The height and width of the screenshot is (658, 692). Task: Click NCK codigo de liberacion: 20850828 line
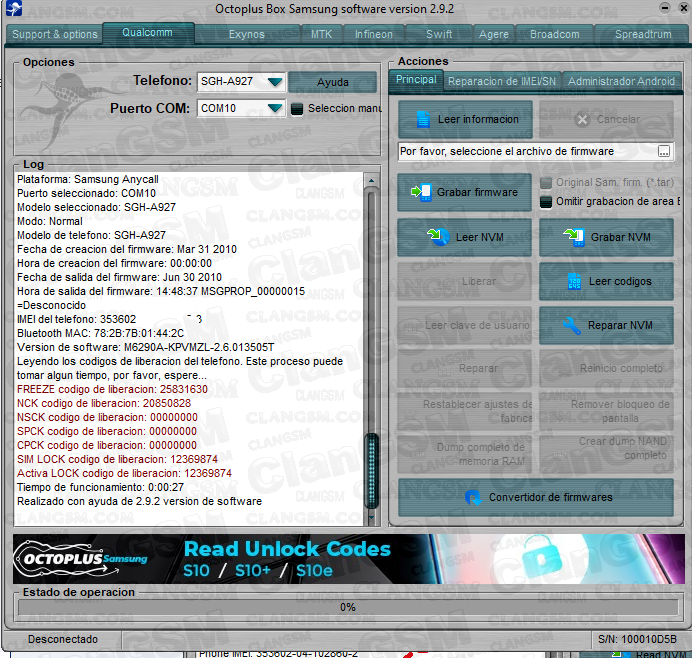[104, 403]
